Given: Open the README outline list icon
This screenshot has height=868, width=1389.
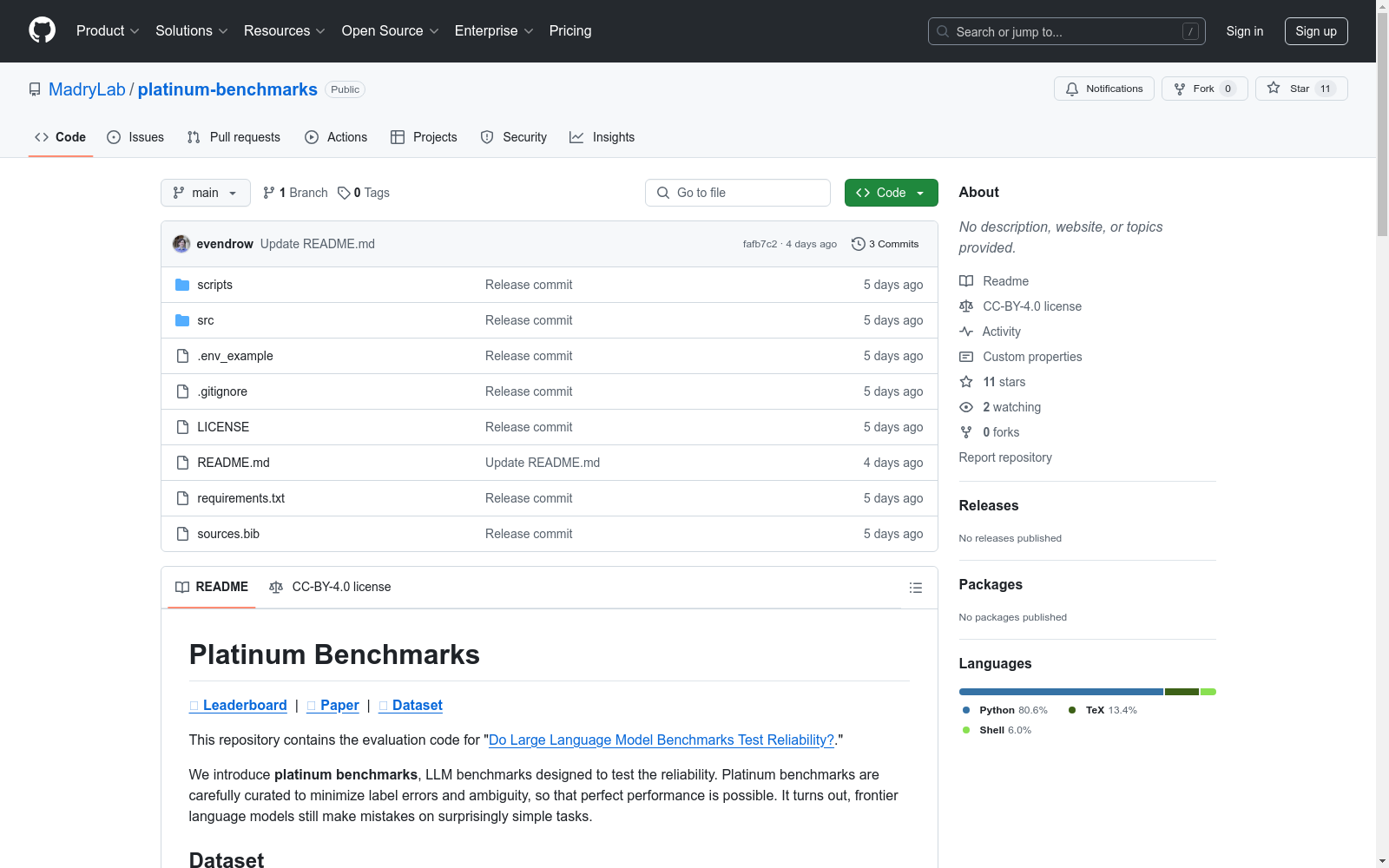Looking at the screenshot, I should 915,588.
